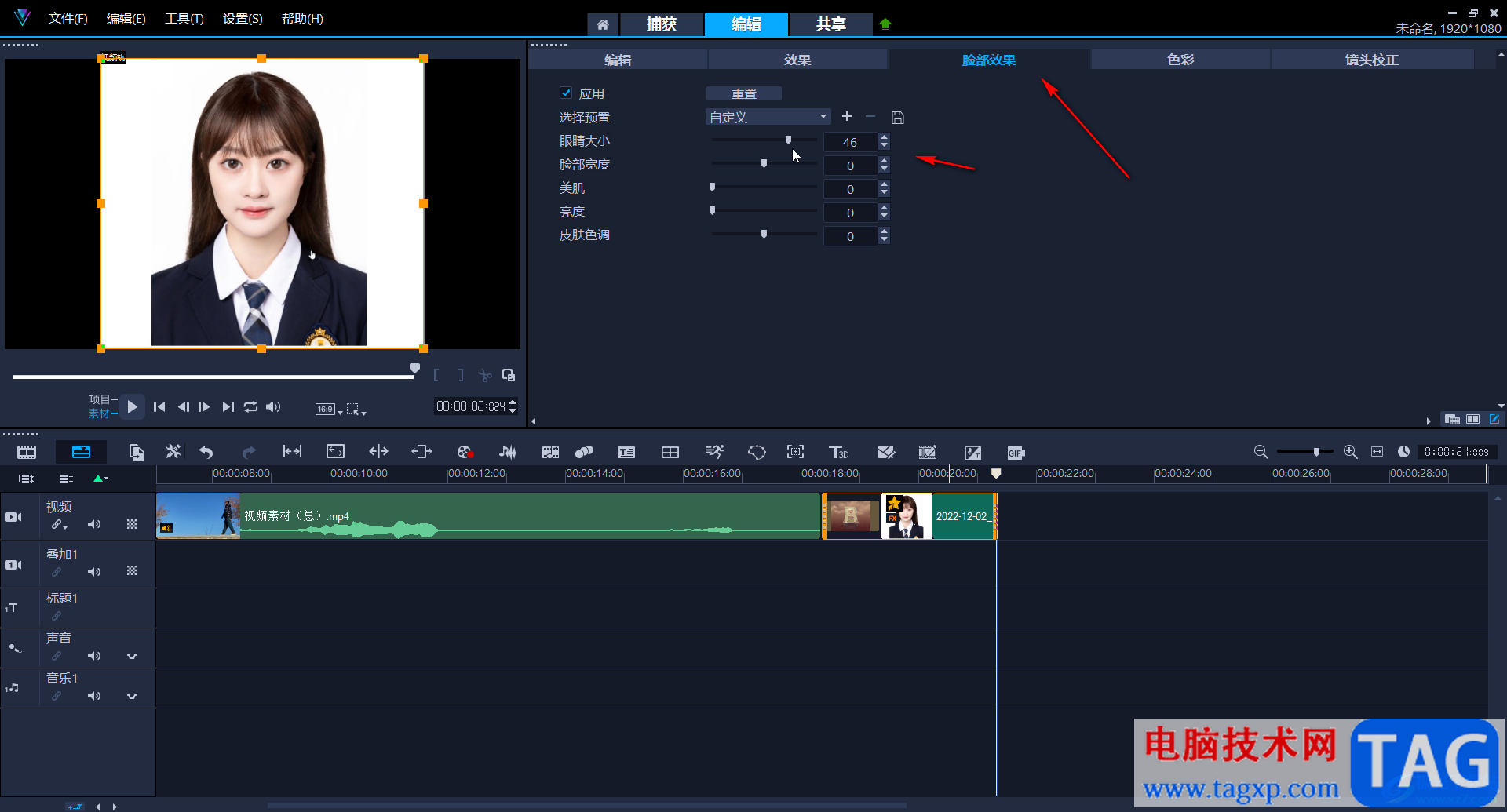Switch to the 色彩 tab

click(x=1180, y=60)
